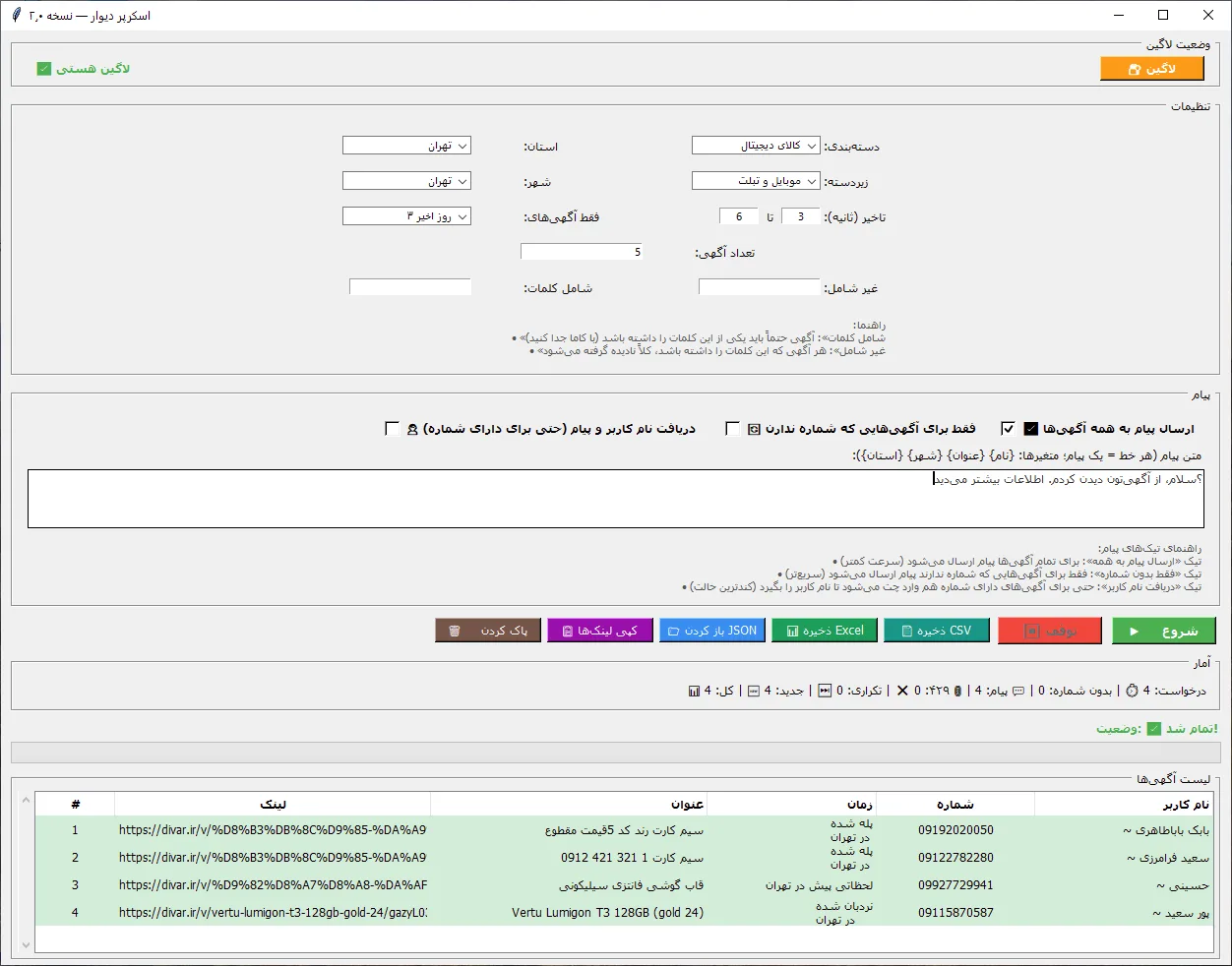
Task: Click username سعید فرامرزی in list
Action: coord(1168,858)
